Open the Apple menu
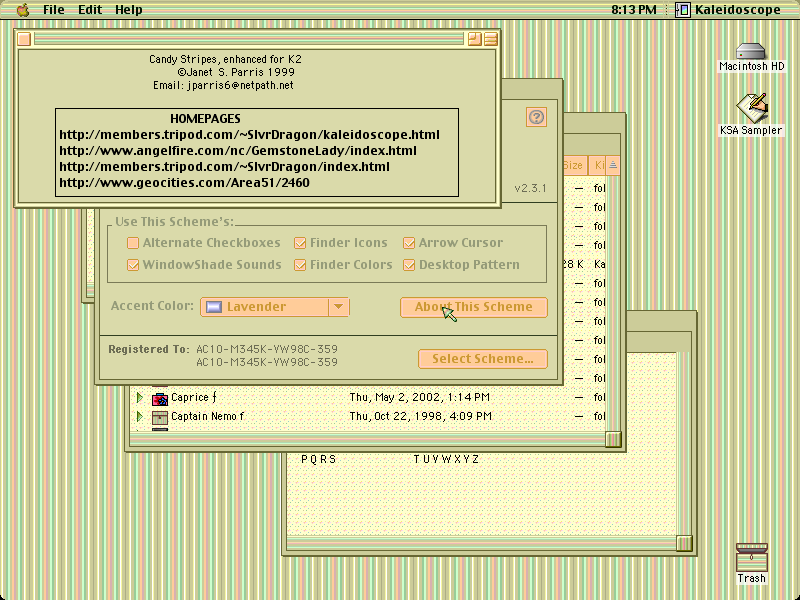 (23, 10)
